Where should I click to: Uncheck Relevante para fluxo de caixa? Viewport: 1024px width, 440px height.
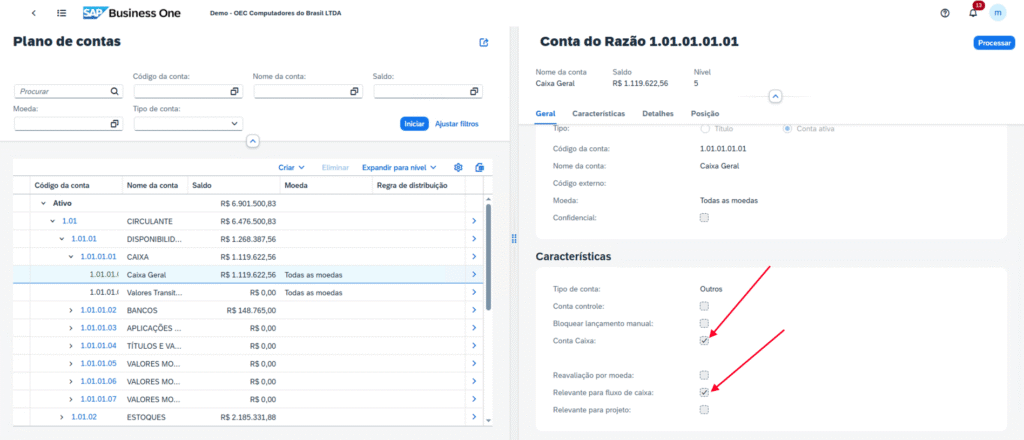point(704,392)
